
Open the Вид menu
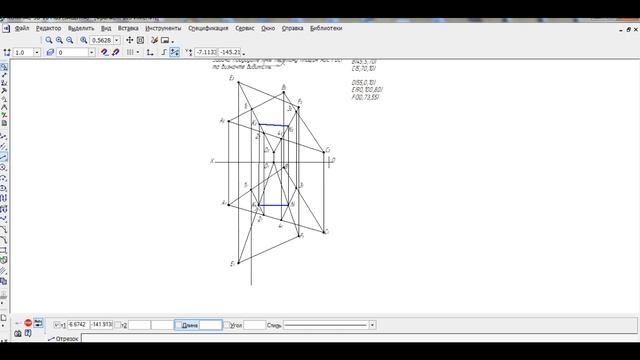106,28
